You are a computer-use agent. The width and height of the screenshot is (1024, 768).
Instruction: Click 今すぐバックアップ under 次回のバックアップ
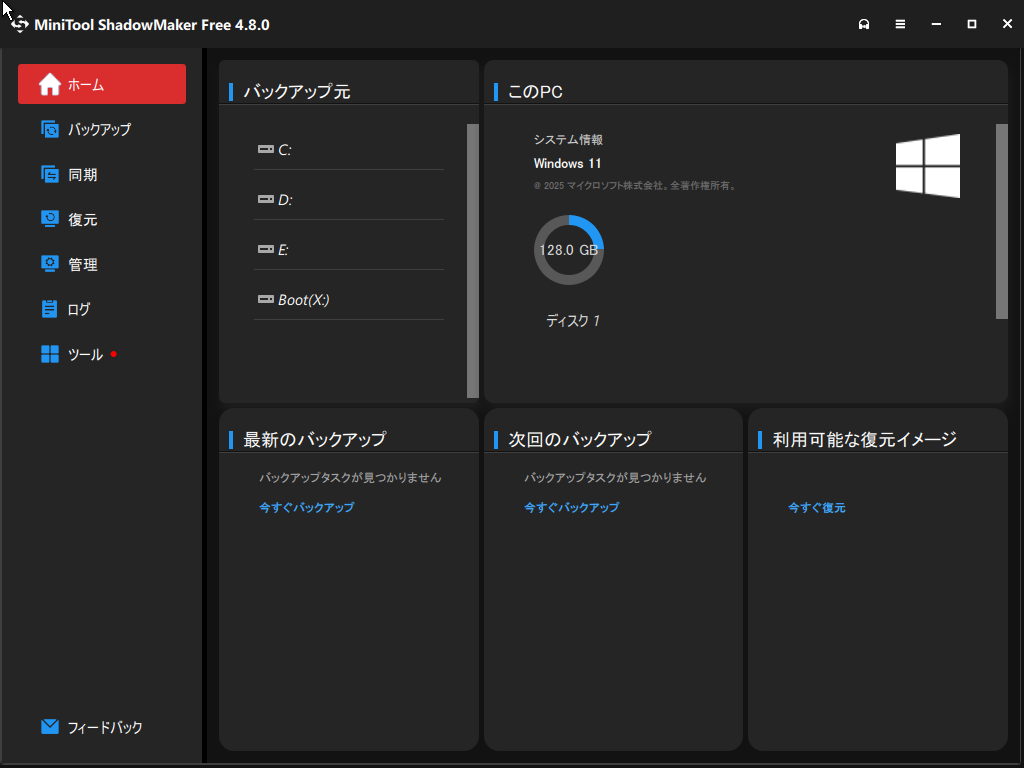571,507
